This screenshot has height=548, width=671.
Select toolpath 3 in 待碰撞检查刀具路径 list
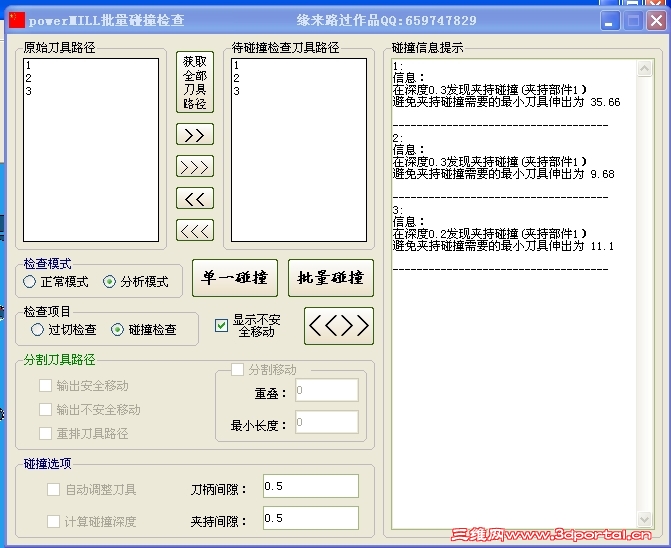pyautogui.click(x=299, y=91)
